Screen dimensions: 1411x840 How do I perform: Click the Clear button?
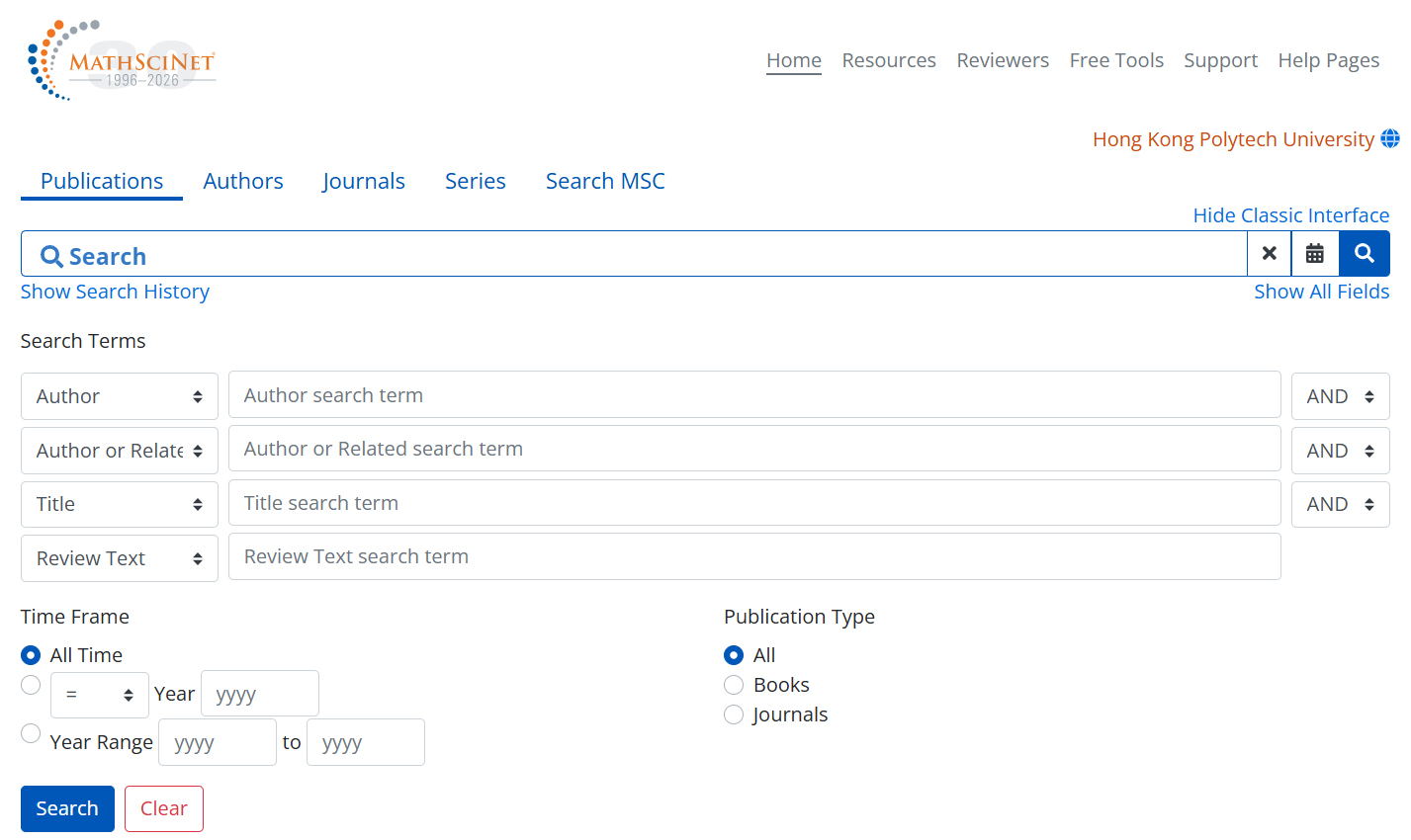click(x=163, y=808)
